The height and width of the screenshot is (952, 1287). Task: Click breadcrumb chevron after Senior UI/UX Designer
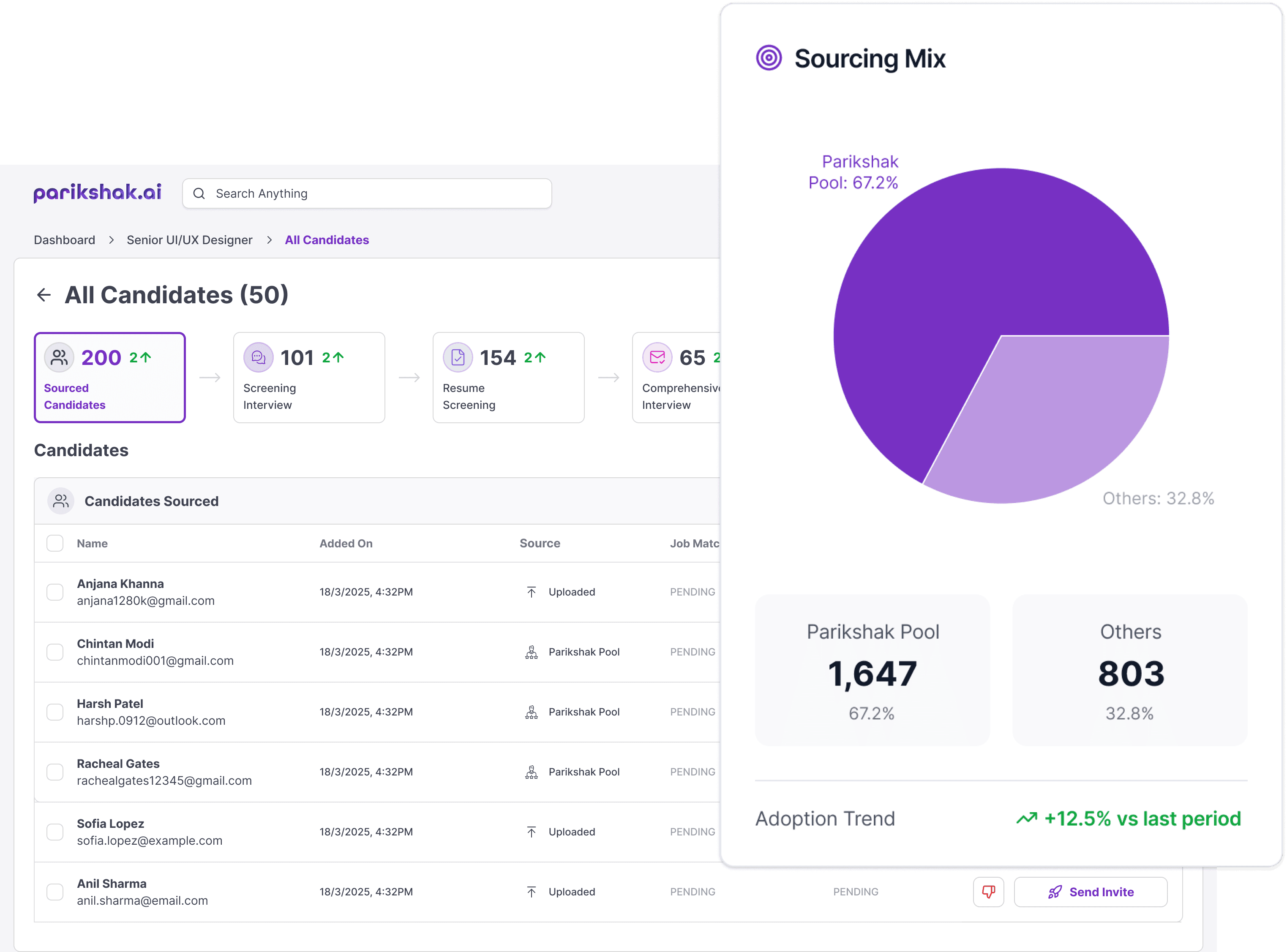[269, 240]
